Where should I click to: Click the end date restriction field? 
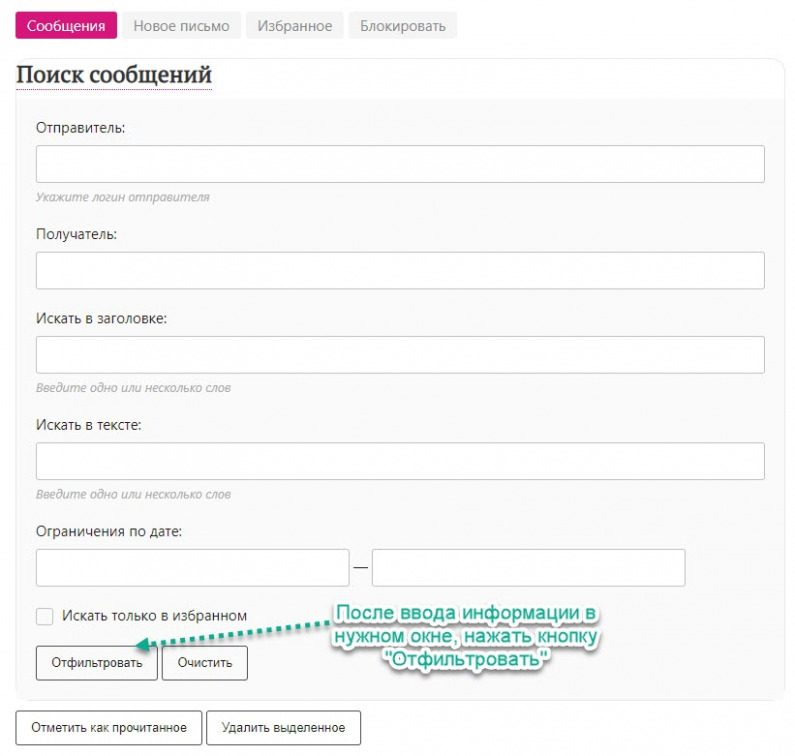pyautogui.click(x=528, y=567)
